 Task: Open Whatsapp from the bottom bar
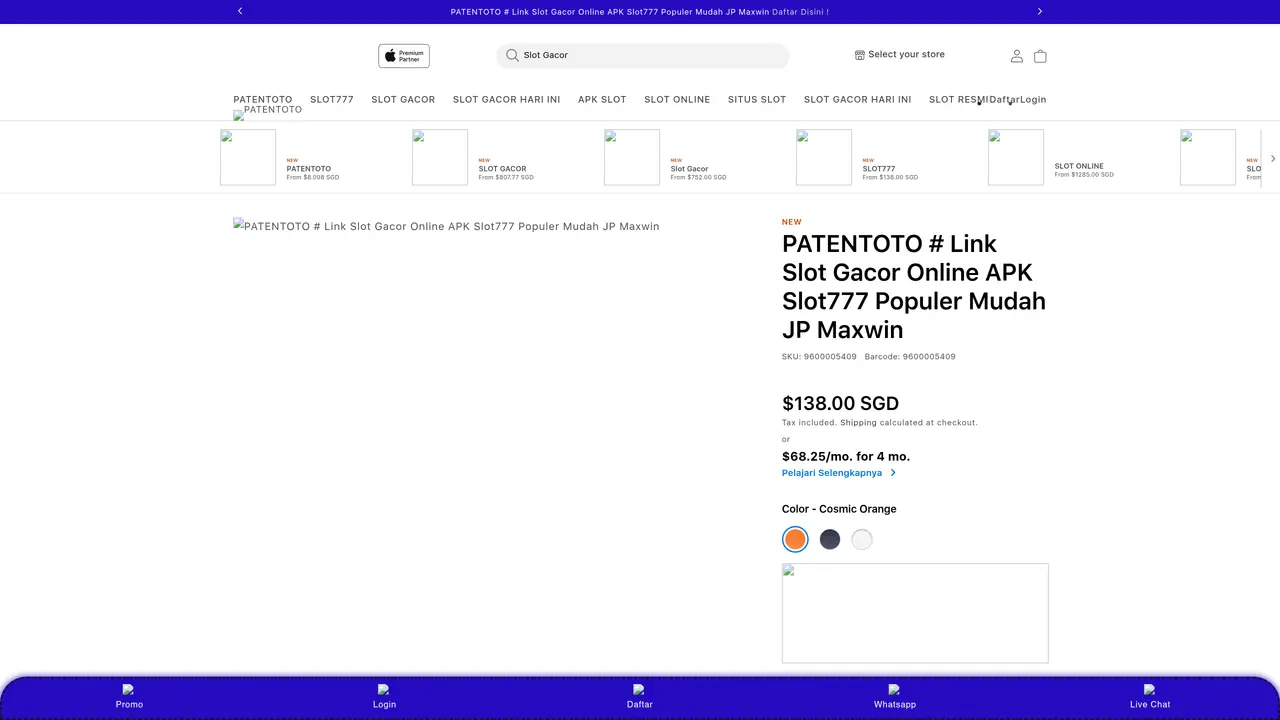coord(894,696)
